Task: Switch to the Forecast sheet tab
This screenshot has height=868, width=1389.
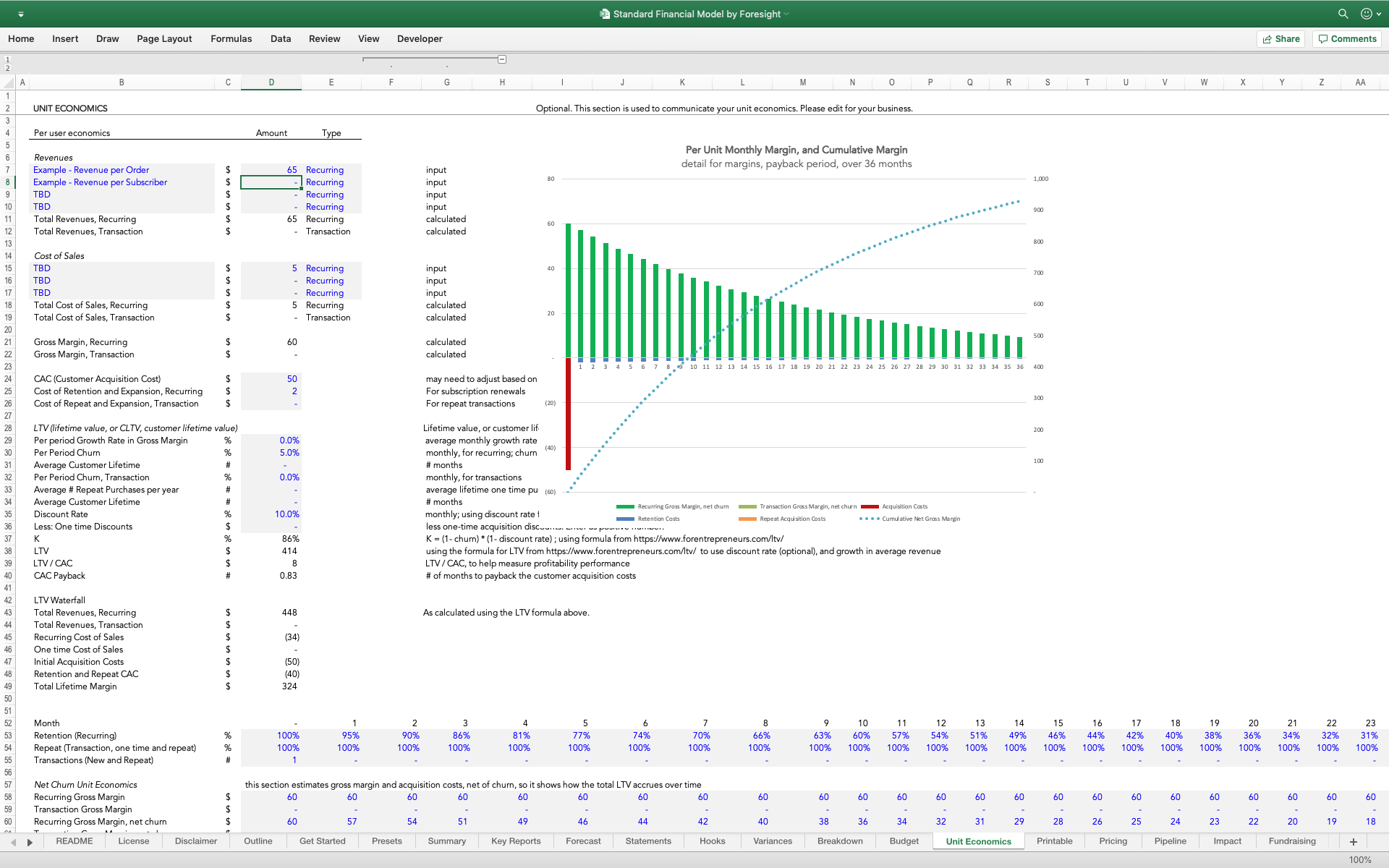Action: click(583, 841)
